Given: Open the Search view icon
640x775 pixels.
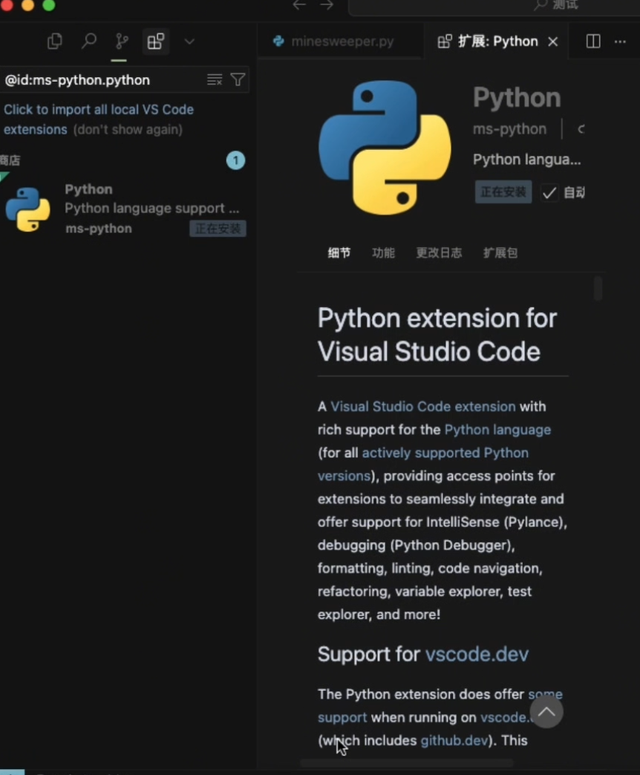Looking at the screenshot, I should (x=89, y=41).
